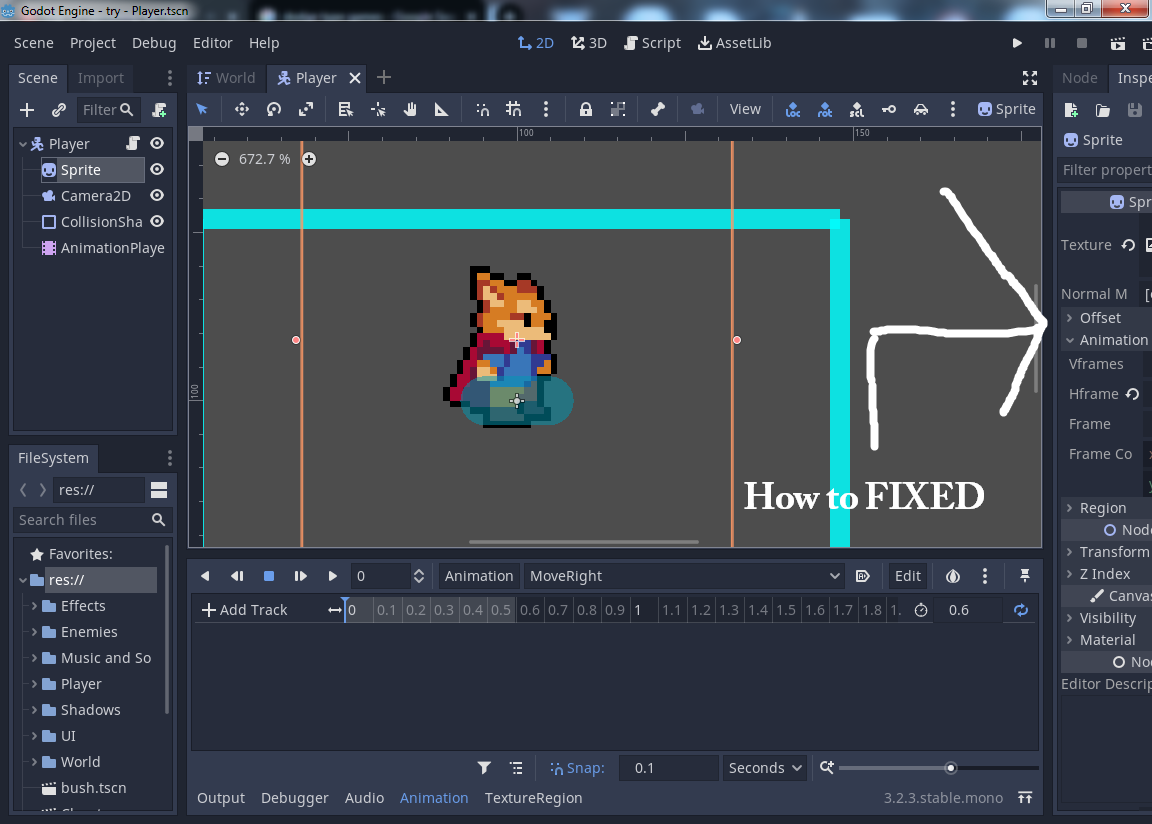The image size is (1152, 824).
Task: Open the Animation onion skinning options
Action: 953,576
